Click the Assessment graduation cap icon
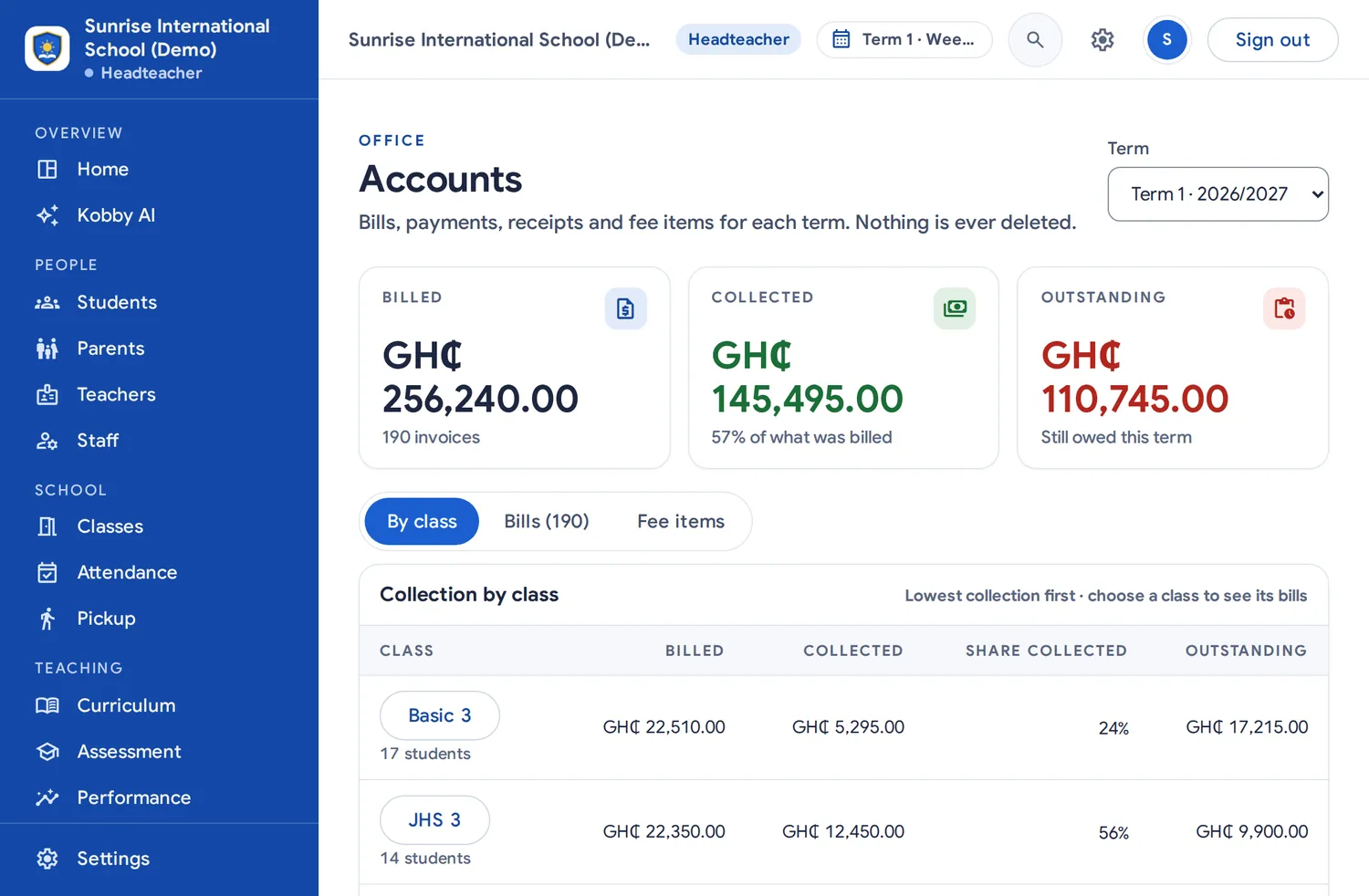Viewport: 1369px width, 896px height. point(47,752)
